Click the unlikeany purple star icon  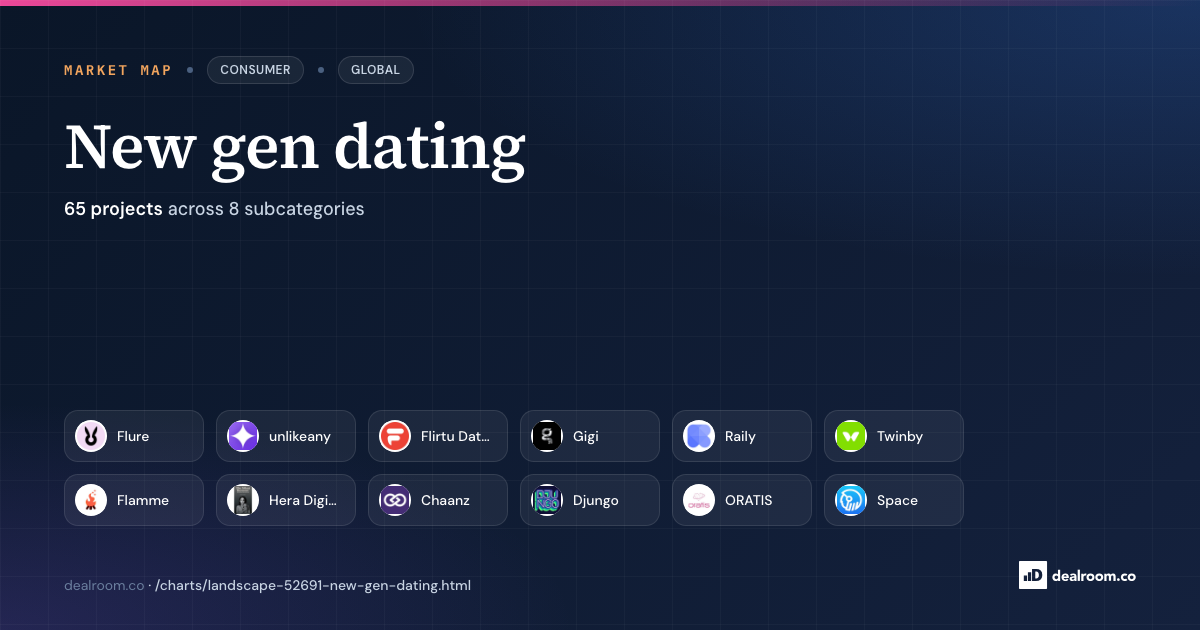243,436
